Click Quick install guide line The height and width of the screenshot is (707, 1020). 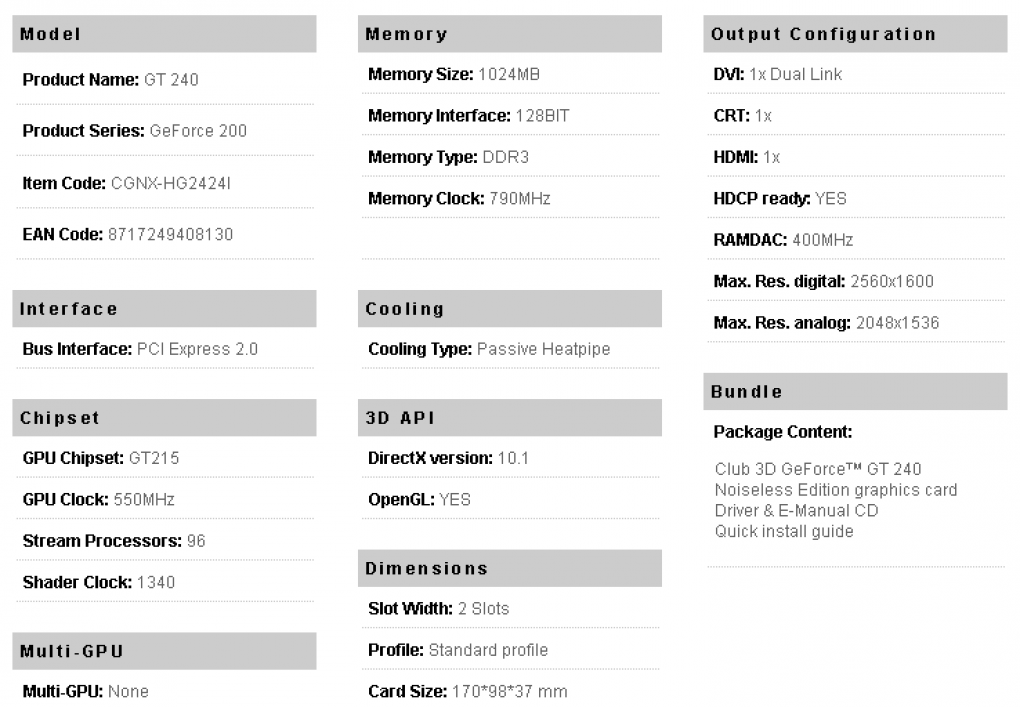point(784,531)
